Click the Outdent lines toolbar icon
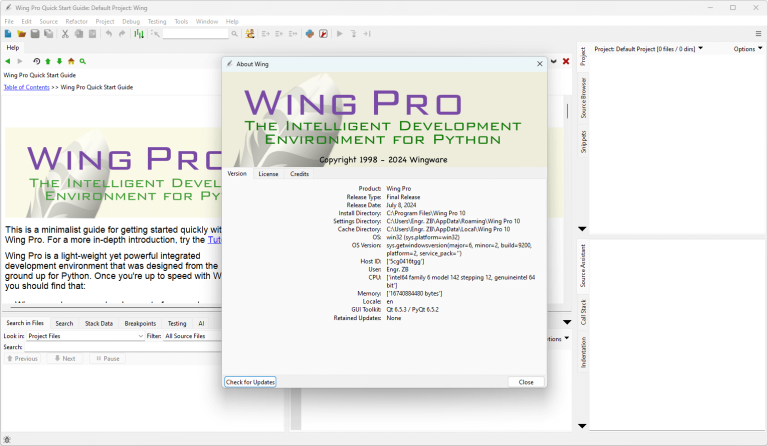 point(279,34)
